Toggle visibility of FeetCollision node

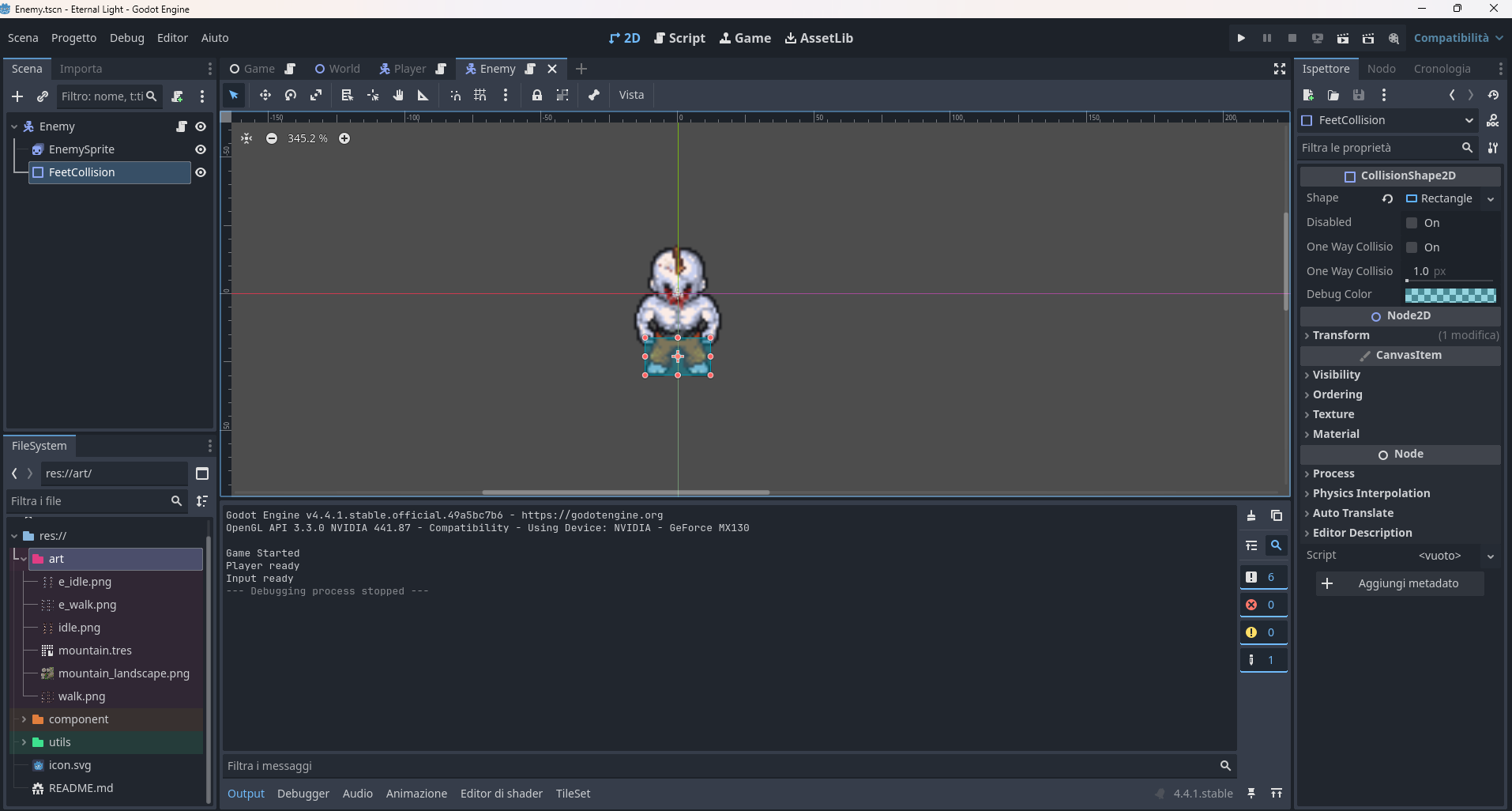201,172
